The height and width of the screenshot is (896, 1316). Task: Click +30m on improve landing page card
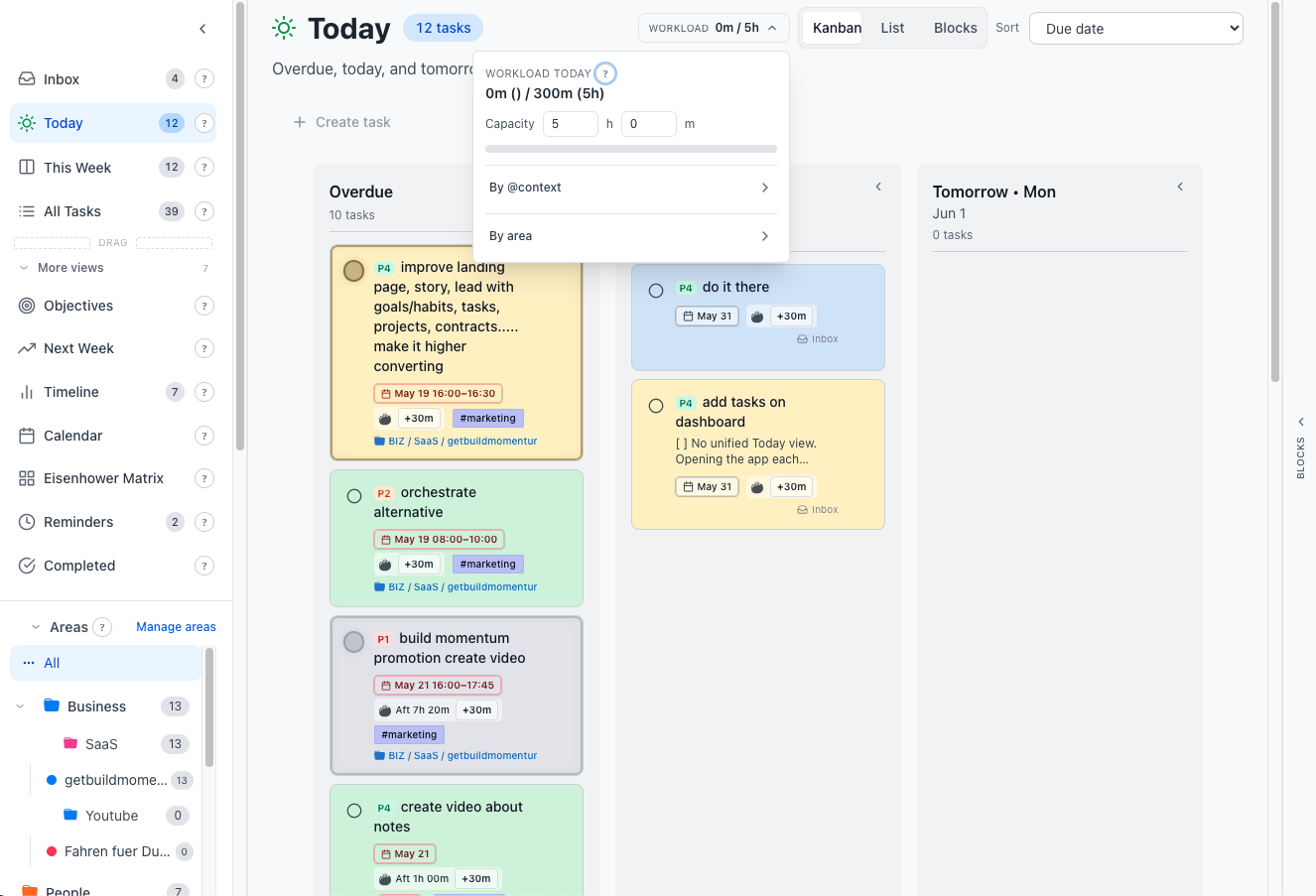pyautogui.click(x=419, y=419)
